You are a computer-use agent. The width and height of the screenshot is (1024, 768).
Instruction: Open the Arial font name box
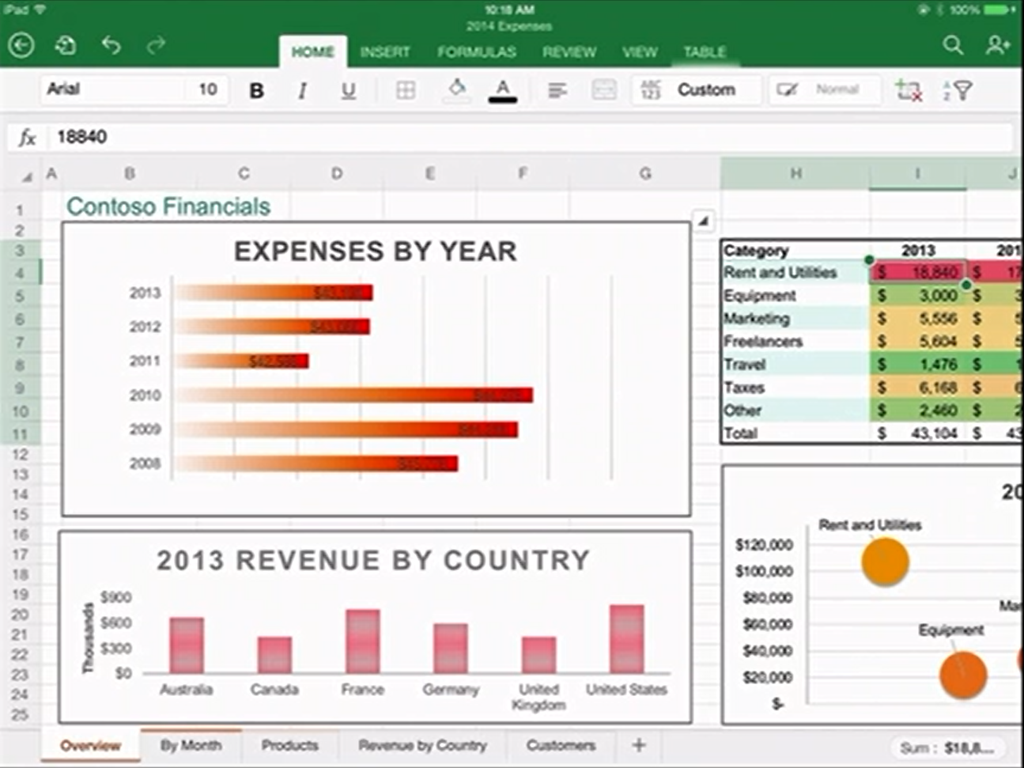pyautogui.click(x=111, y=89)
